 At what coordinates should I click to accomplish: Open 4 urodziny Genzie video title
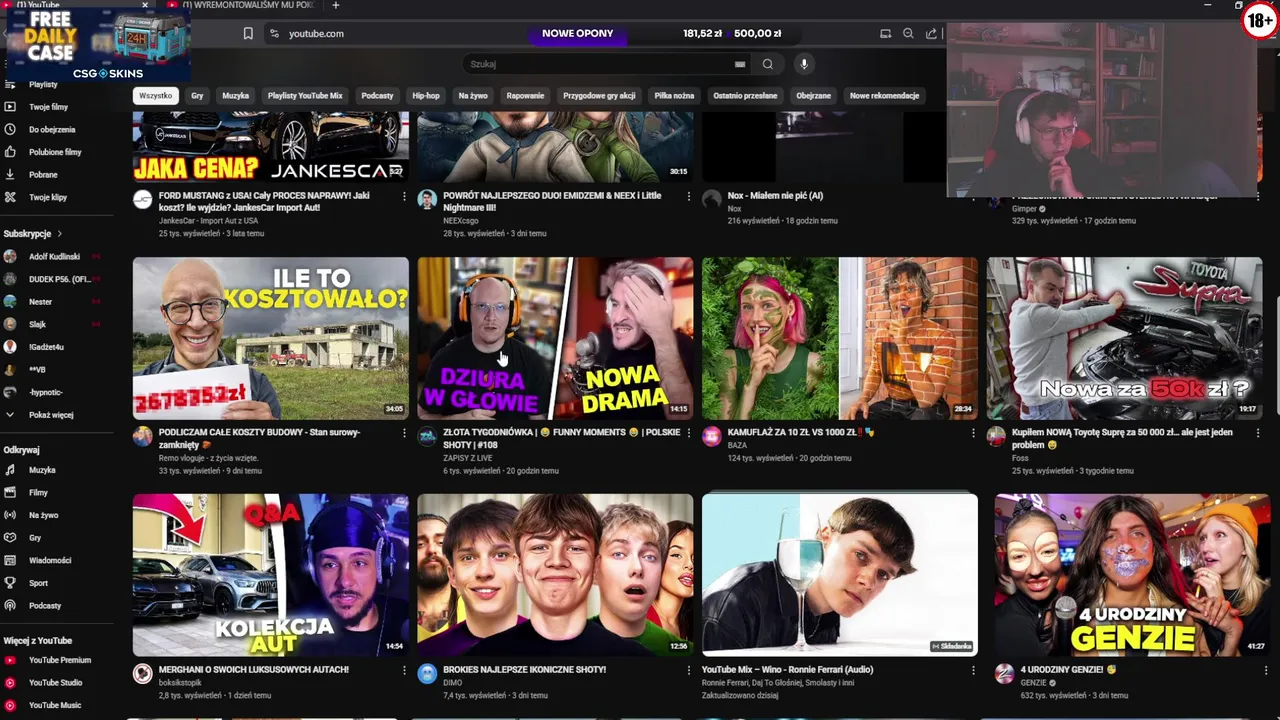tap(1068, 670)
